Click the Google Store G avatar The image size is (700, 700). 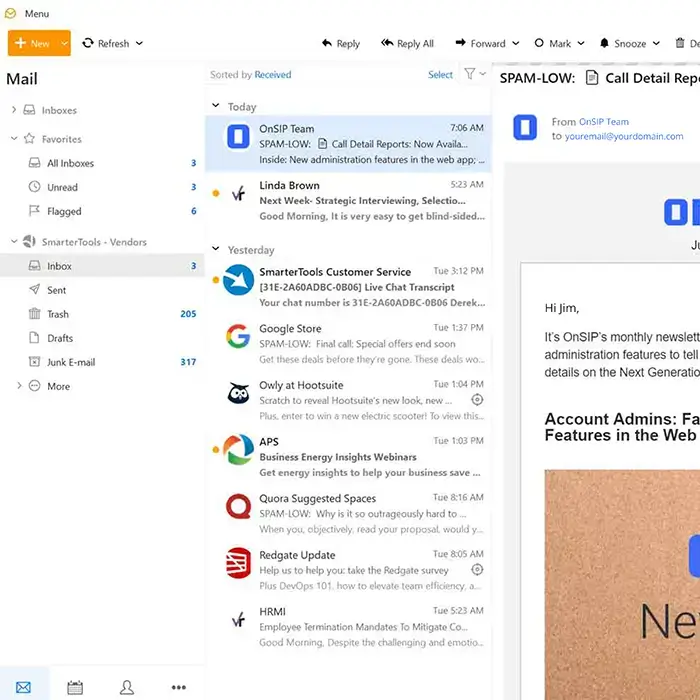(x=238, y=336)
